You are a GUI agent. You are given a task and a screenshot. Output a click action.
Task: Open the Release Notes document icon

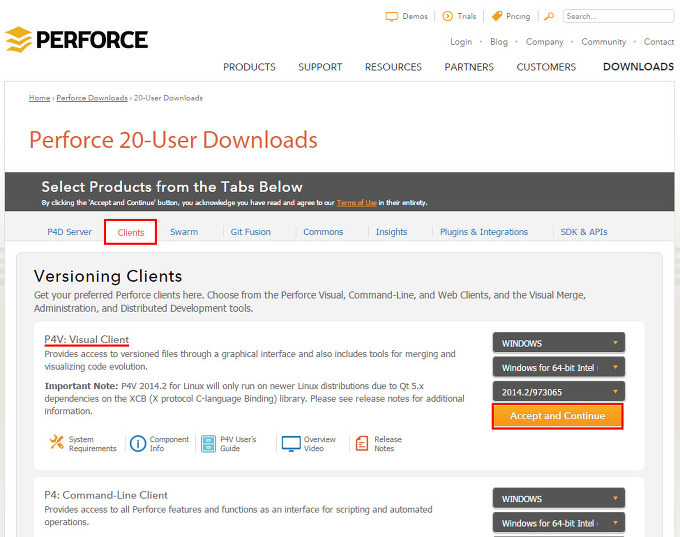[x=362, y=443]
